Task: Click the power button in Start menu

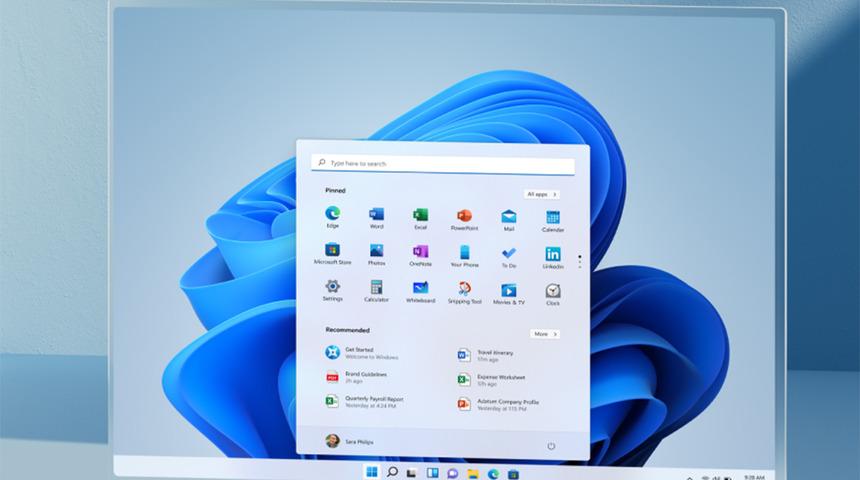Action: (551, 446)
